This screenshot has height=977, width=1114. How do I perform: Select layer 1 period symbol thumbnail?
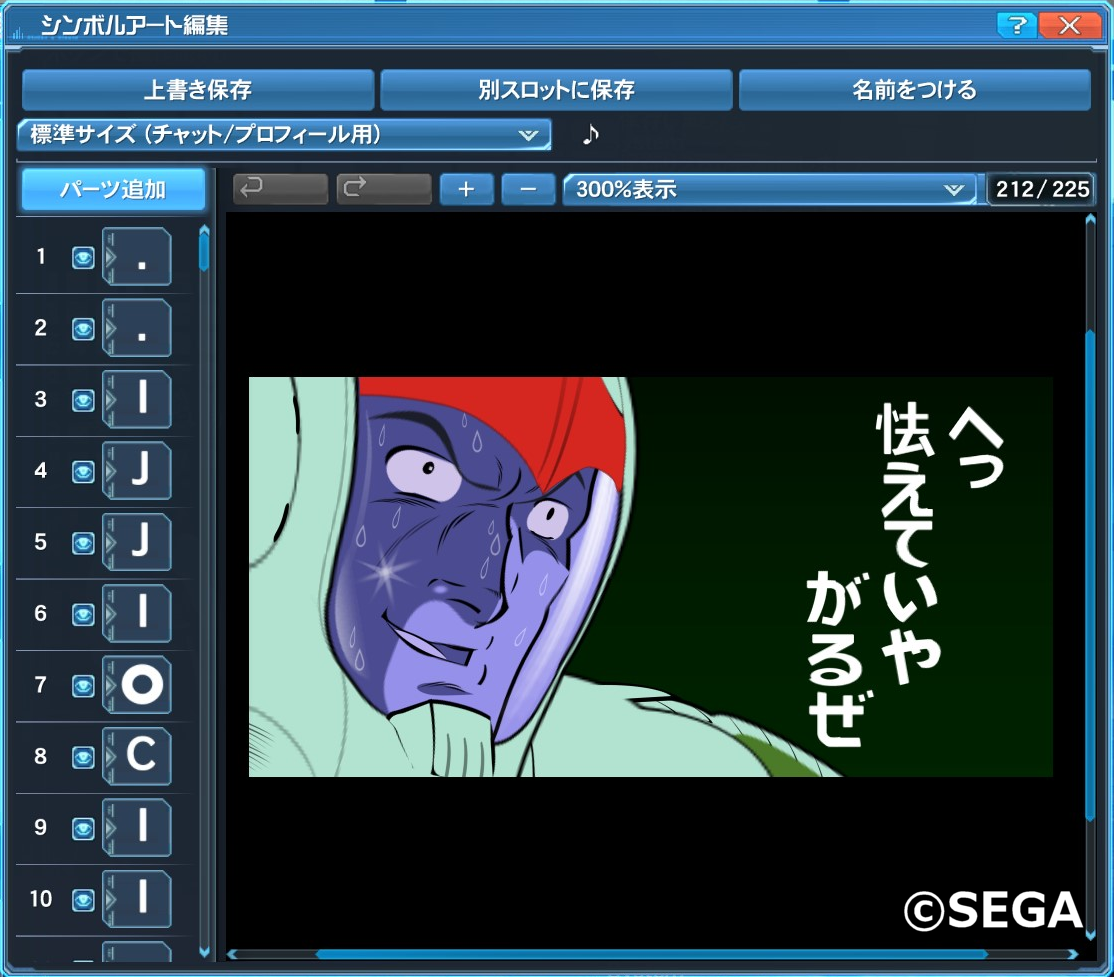[x=137, y=257]
